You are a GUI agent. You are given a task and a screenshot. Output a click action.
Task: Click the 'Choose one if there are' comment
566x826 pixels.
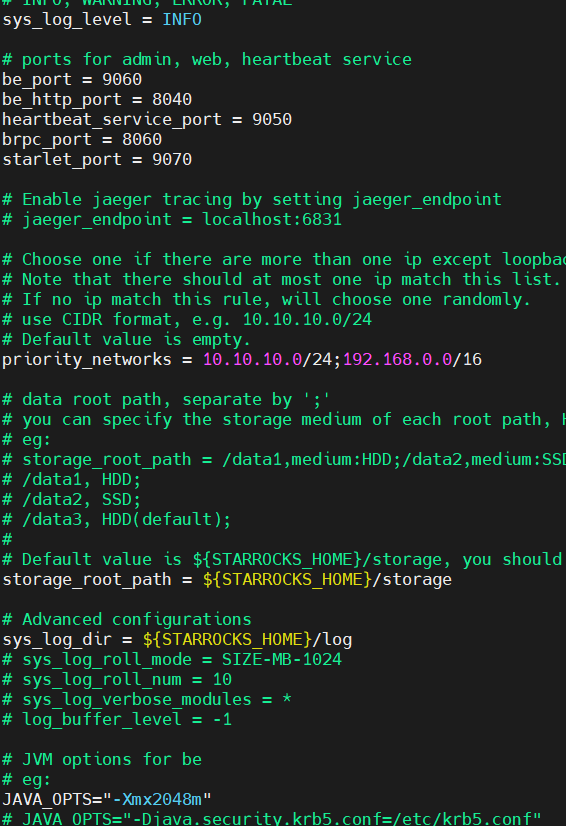tap(284, 260)
